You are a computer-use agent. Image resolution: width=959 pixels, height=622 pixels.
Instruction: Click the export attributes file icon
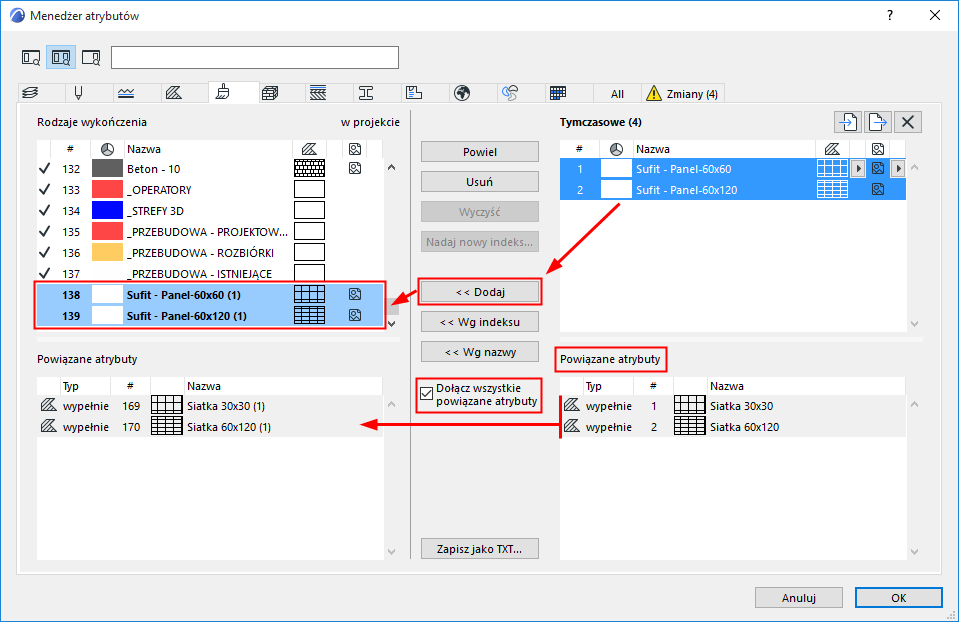pos(877,122)
